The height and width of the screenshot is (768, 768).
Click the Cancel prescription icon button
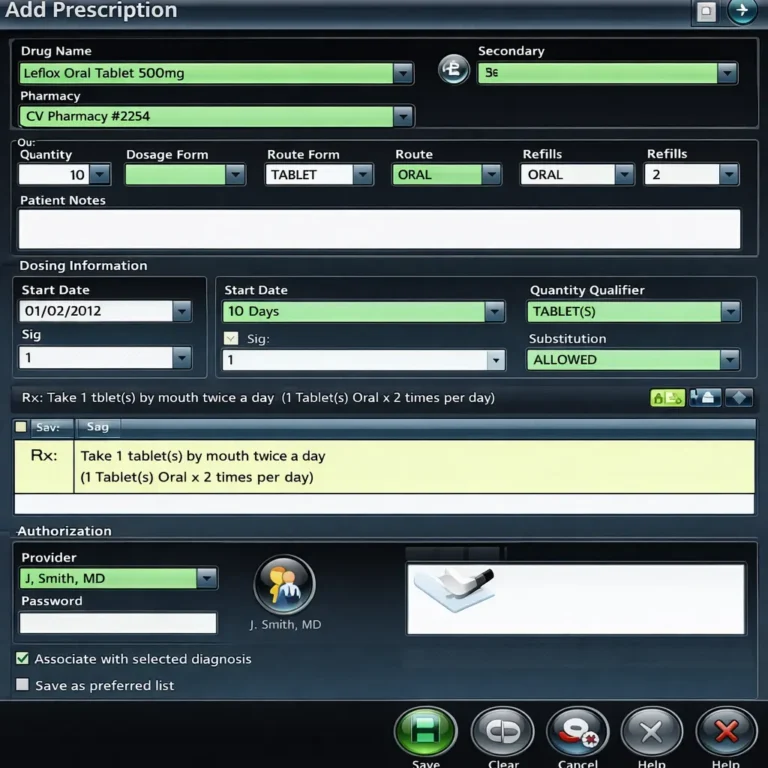(577, 731)
